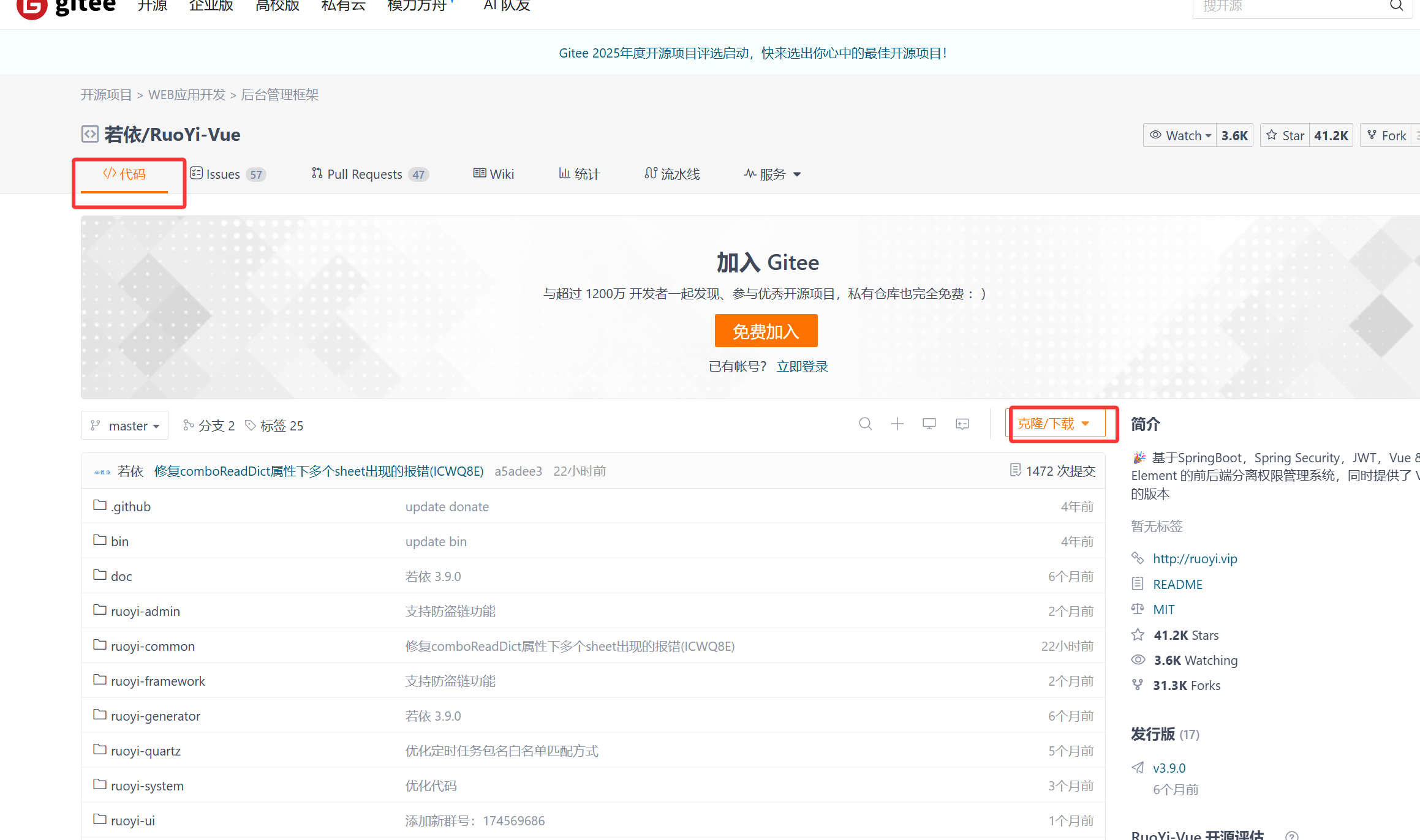Click the Gitee logo
The image size is (1420, 840).
[66, 7]
